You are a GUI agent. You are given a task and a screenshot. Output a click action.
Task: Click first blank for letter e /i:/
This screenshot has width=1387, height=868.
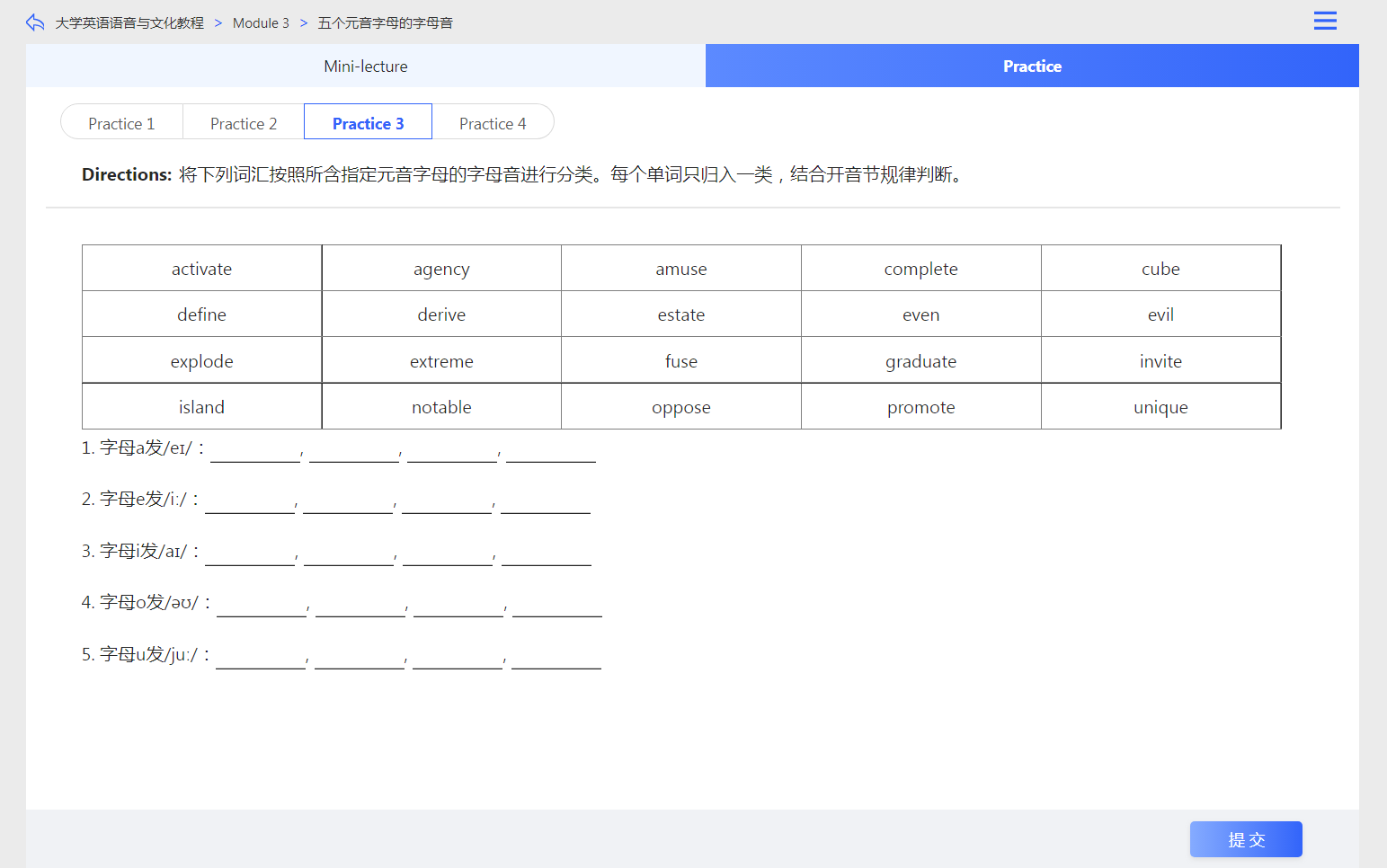tap(250, 501)
